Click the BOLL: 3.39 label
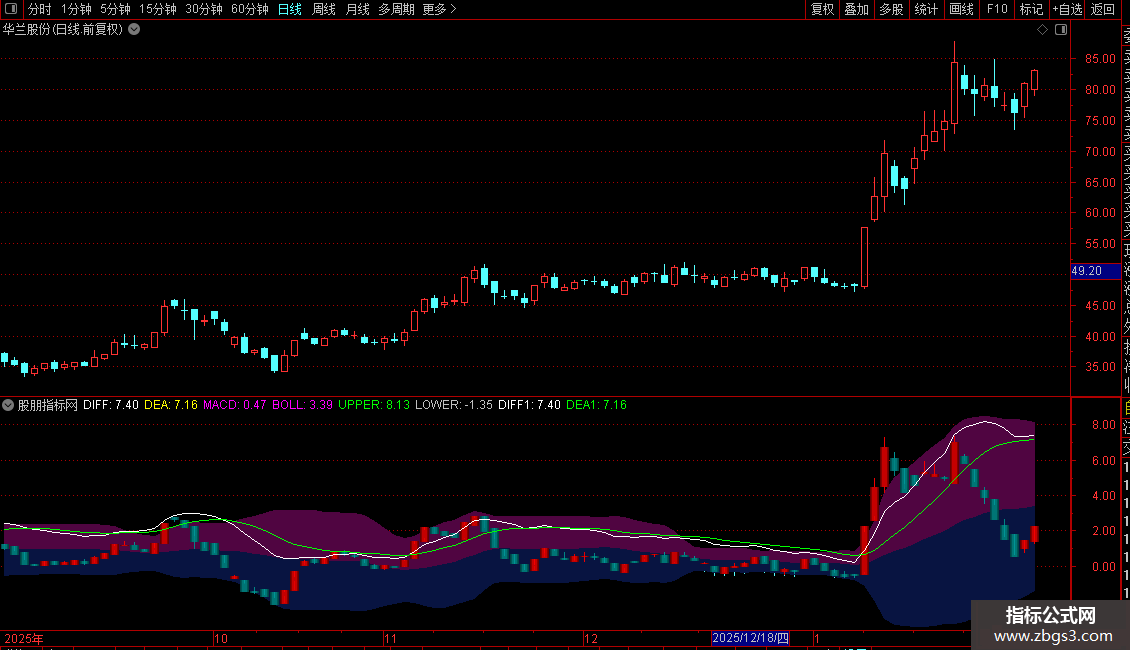 click(303, 405)
